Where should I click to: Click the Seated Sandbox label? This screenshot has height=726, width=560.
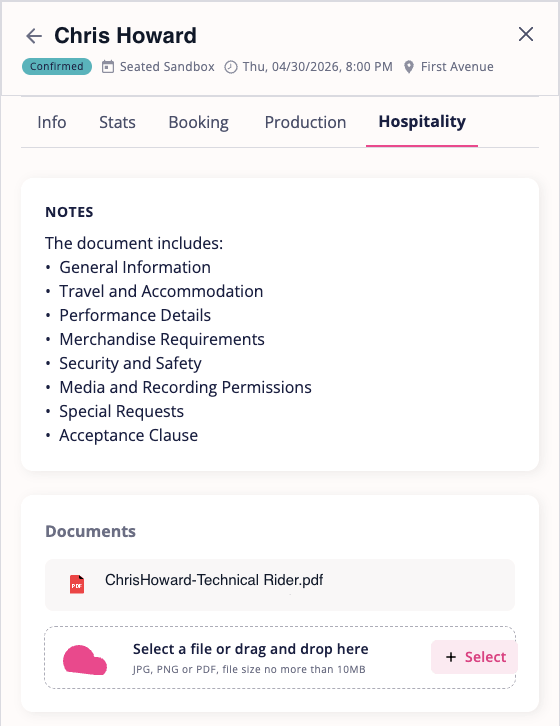pos(167,67)
